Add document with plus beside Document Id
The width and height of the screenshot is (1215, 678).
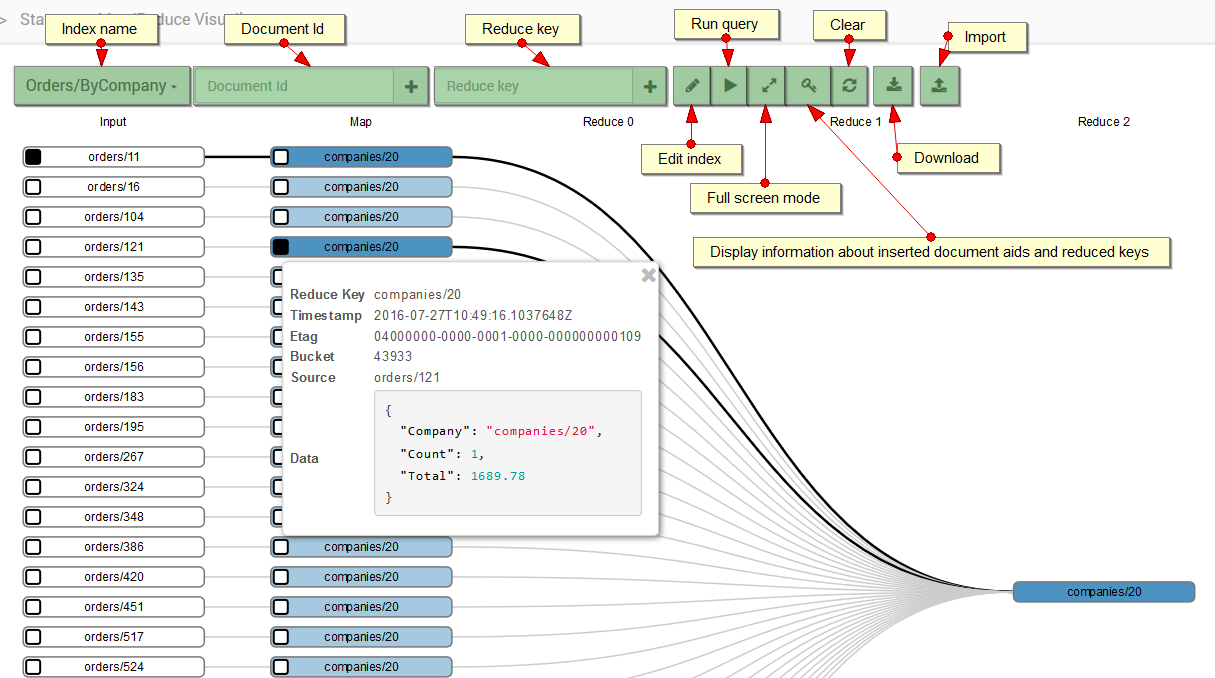click(411, 86)
